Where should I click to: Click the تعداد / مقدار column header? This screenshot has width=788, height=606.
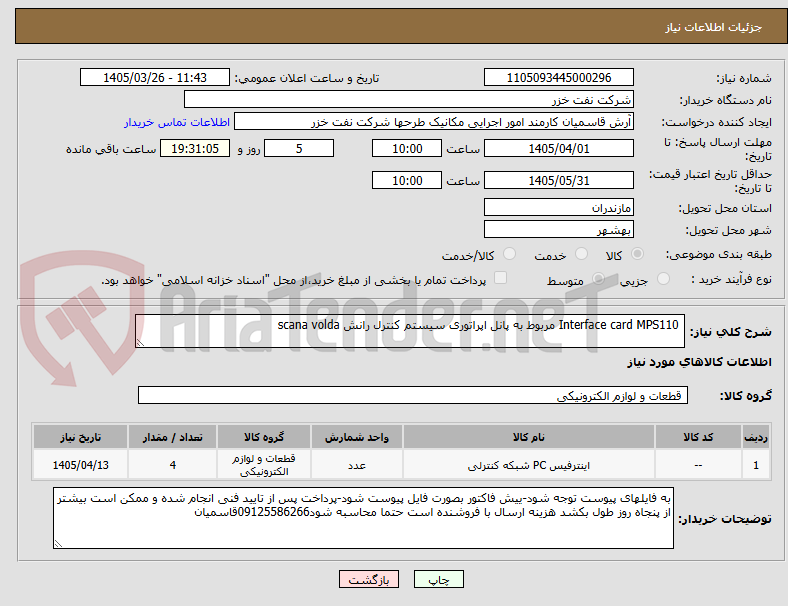172,437
